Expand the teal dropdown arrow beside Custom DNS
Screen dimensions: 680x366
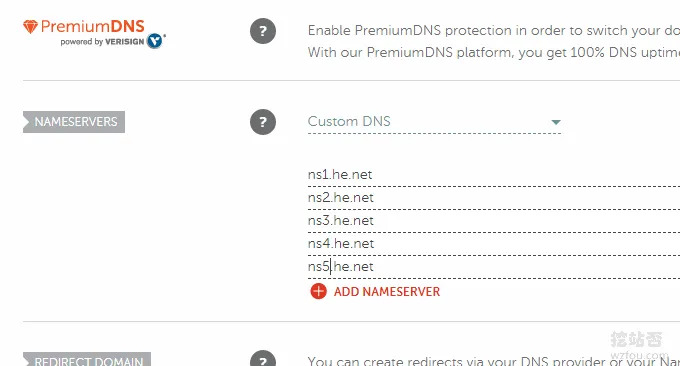tap(556, 122)
